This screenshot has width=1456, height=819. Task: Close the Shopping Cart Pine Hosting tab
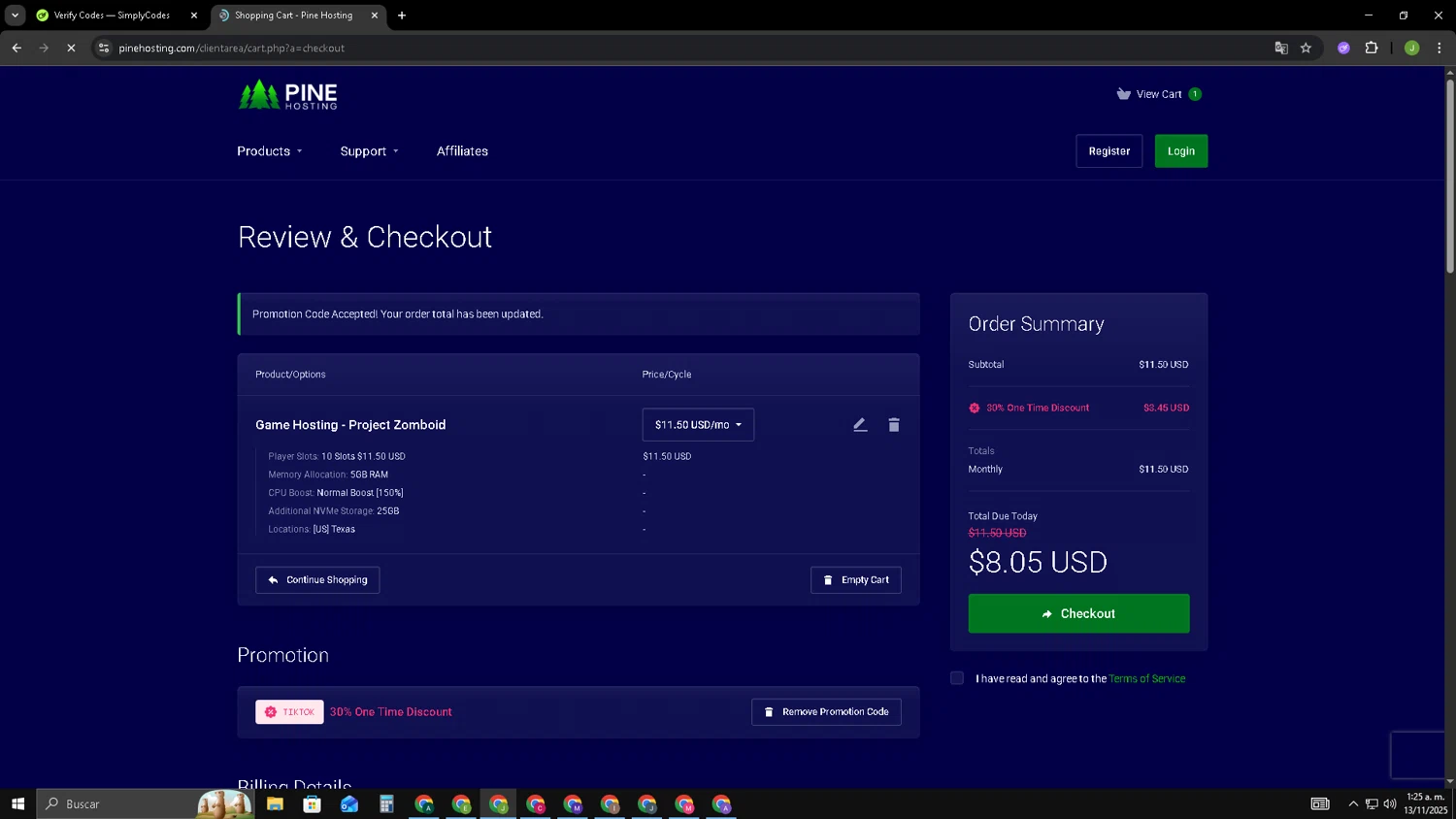pos(375,16)
